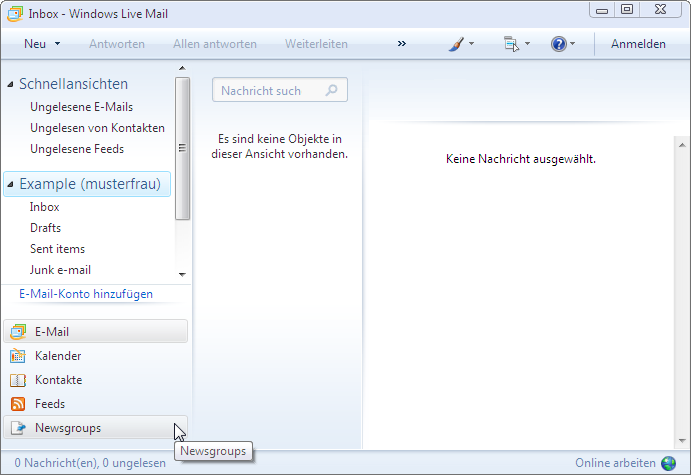This screenshot has width=691, height=475.
Task: Expand the help icon dropdown arrow
Action: pyautogui.click(x=572, y=44)
